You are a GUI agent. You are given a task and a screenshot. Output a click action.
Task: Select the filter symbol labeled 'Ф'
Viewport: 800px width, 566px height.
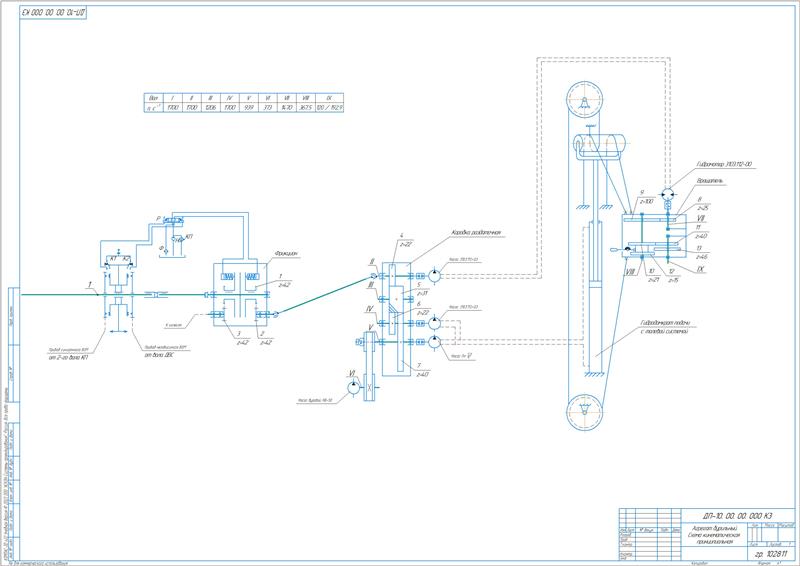tap(165, 250)
